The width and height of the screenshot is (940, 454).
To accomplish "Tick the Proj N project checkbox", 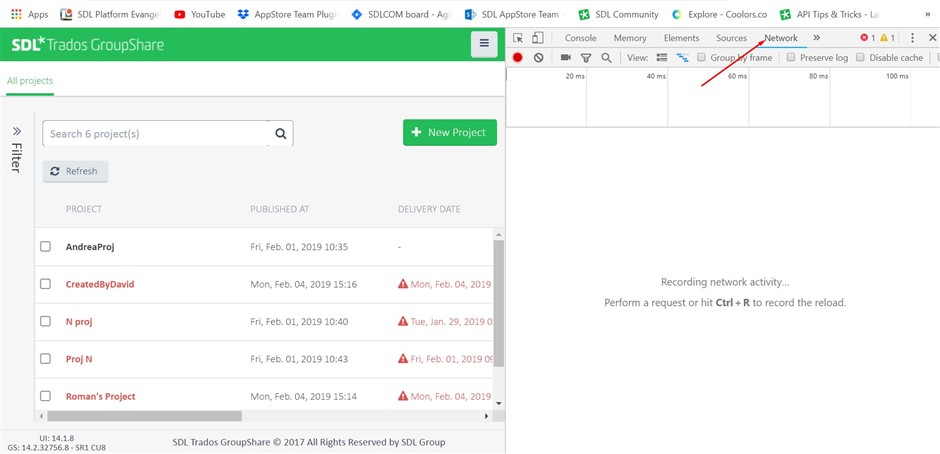I will coord(45,359).
